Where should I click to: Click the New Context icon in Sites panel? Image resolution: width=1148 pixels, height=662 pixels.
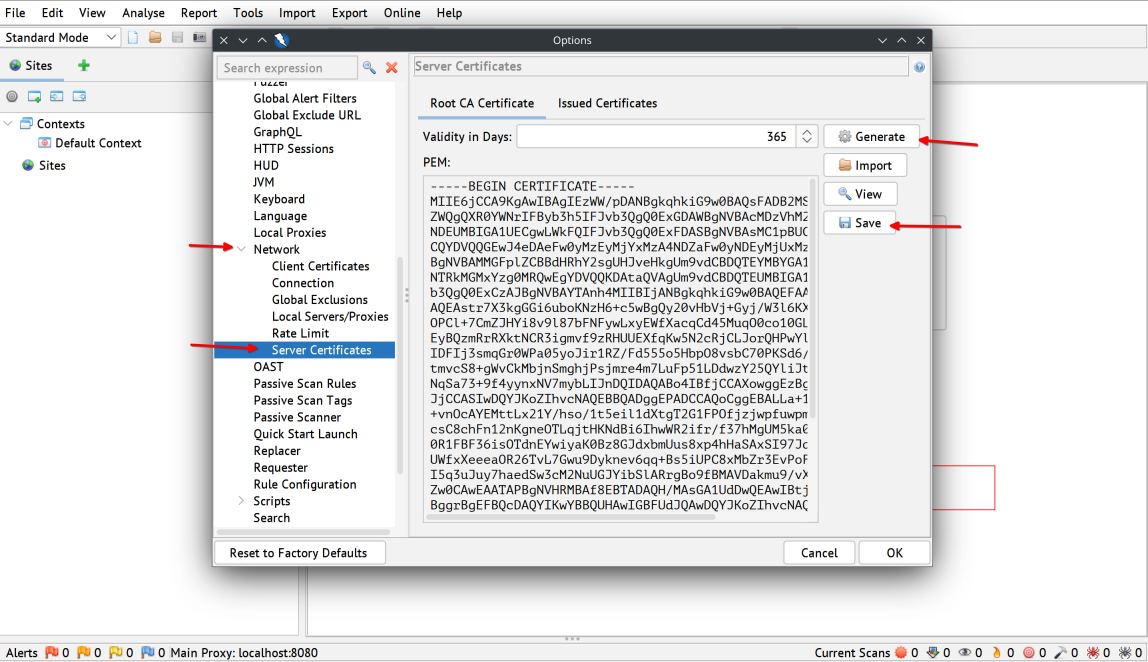click(x=35, y=97)
